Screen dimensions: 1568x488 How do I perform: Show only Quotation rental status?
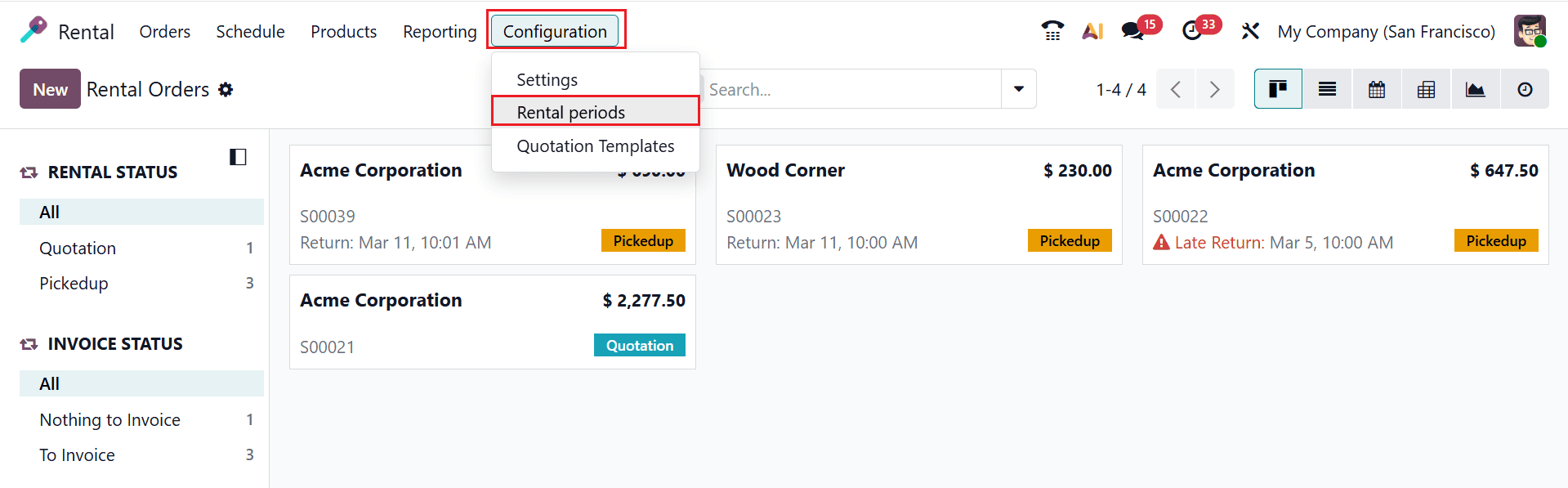(x=78, y=248)
